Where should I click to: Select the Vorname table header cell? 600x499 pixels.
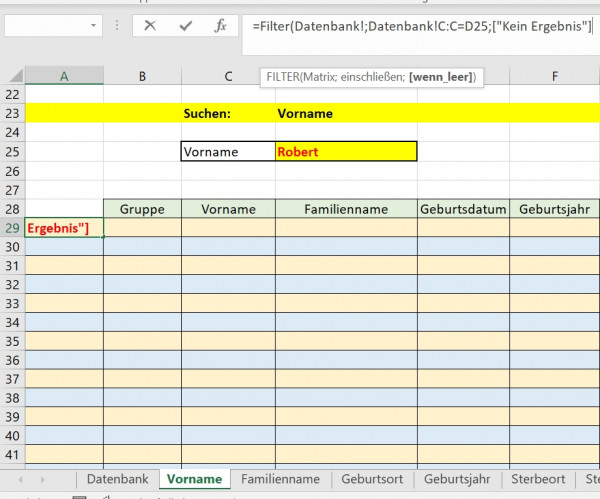[x=228, y=209]
